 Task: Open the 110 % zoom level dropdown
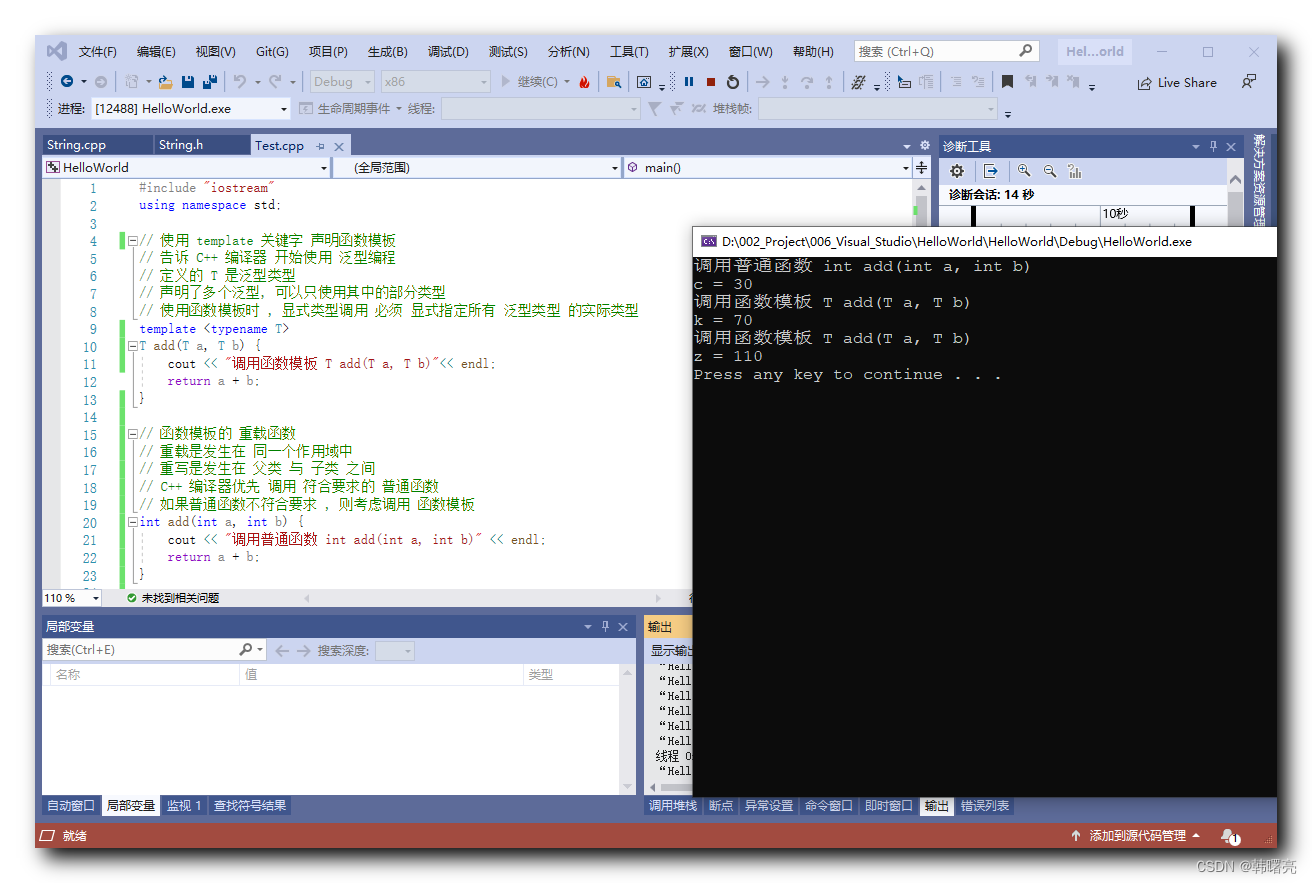71,598
